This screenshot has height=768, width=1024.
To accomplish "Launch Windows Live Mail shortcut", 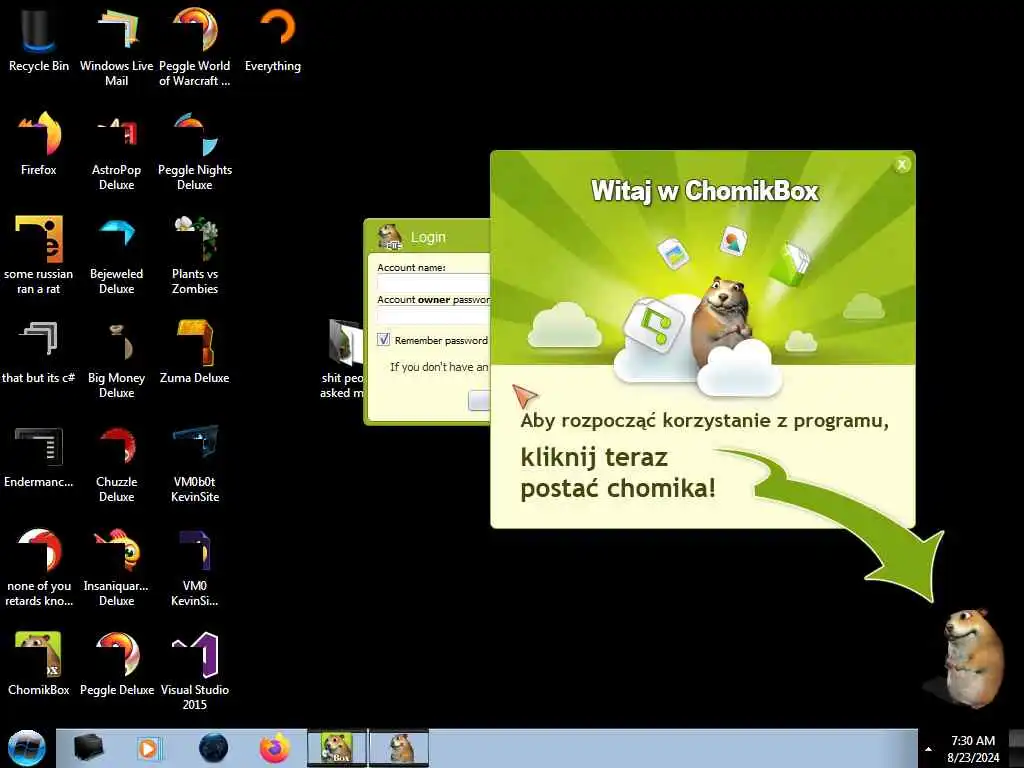I will pyautogui.click(x=116, y=47).
